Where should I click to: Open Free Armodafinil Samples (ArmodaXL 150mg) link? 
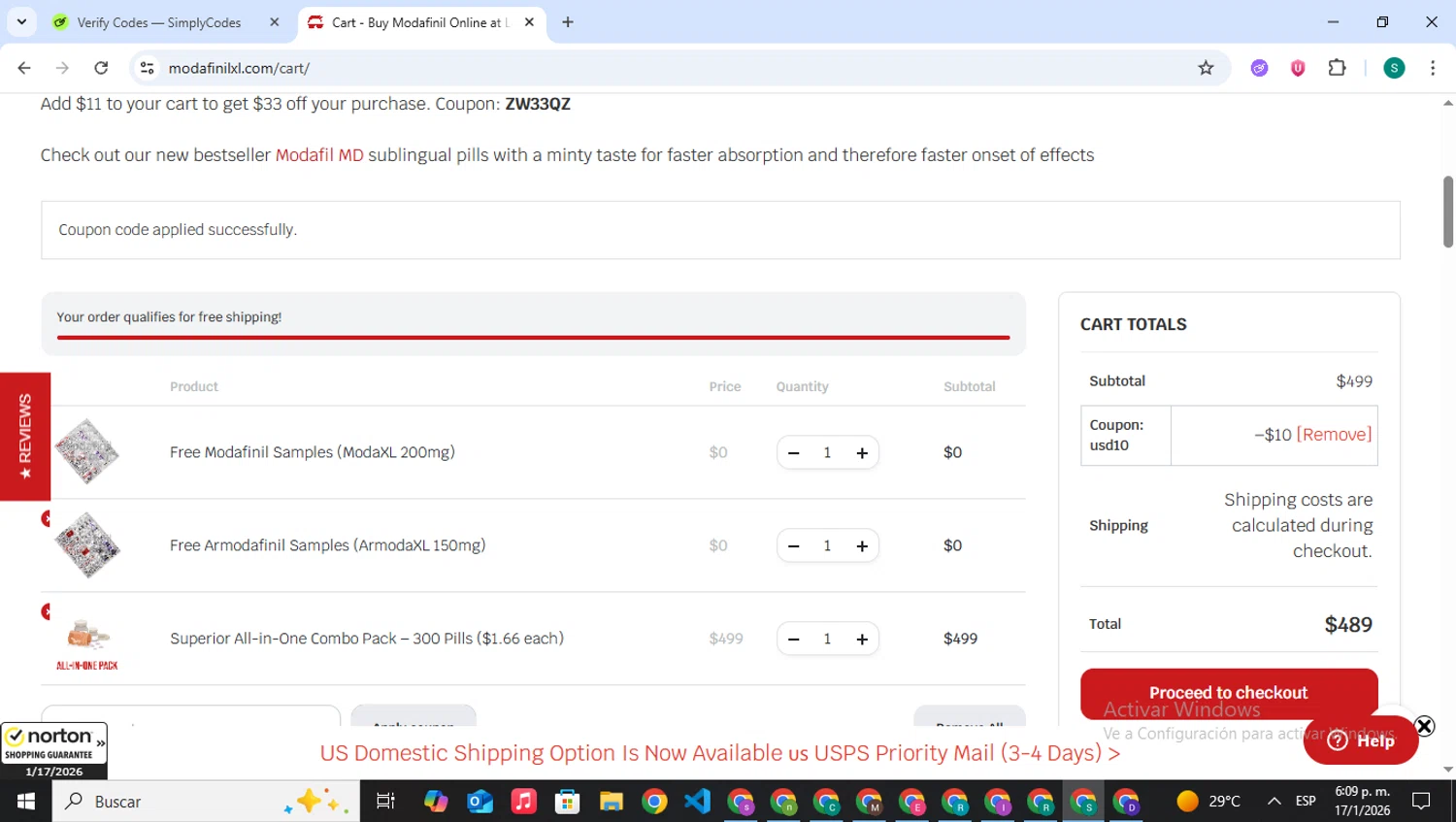(x=328, y=545)
